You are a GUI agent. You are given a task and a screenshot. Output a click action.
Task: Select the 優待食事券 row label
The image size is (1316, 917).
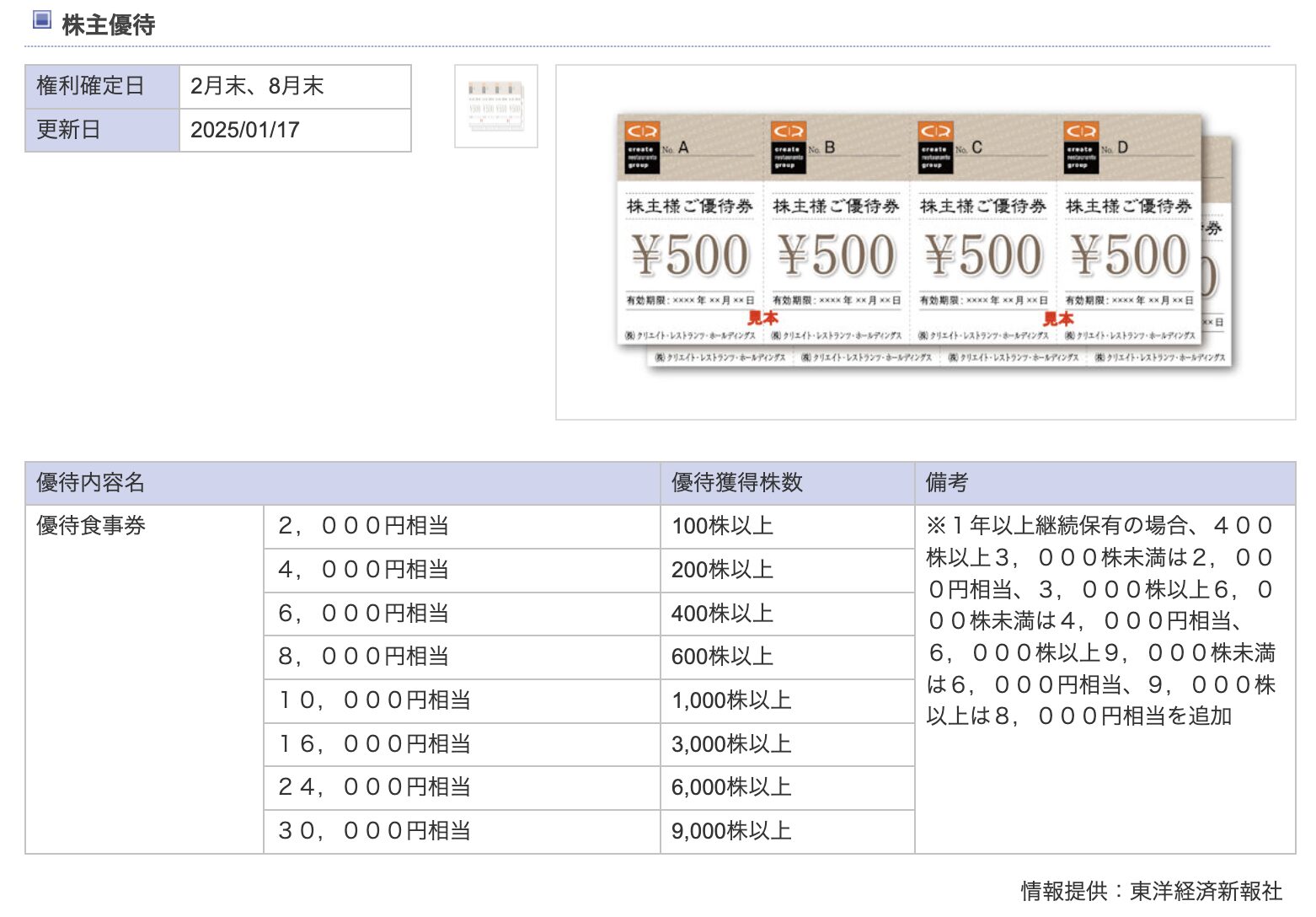tap(91, 526)
